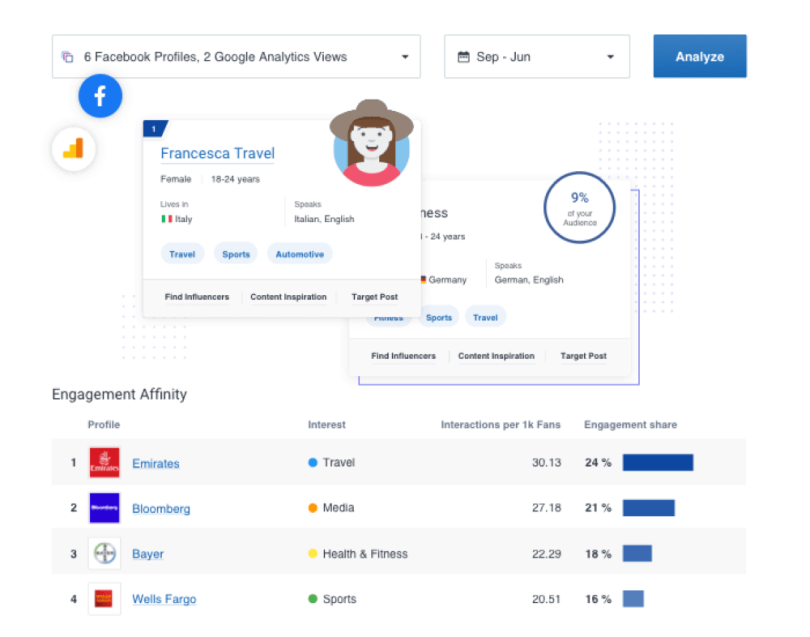
Task: Click Italian, English languages text
Action: [x=324, y=219]
